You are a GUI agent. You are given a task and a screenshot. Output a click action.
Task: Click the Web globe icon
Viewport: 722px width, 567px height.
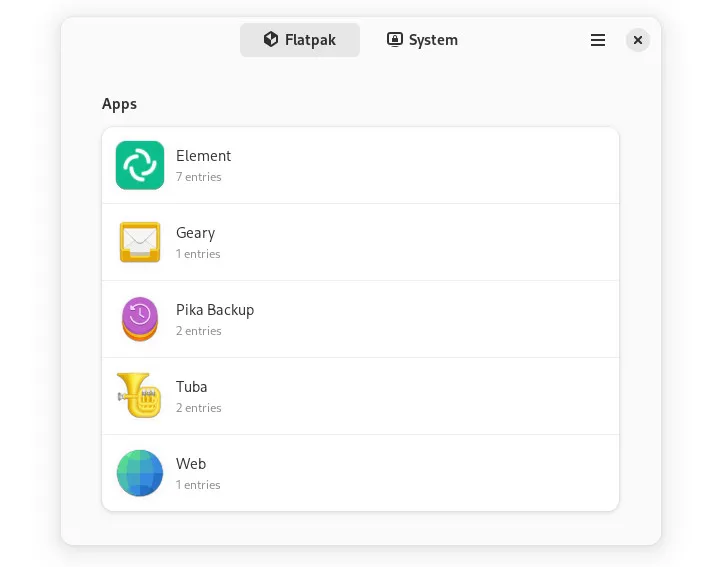point(140,473)
